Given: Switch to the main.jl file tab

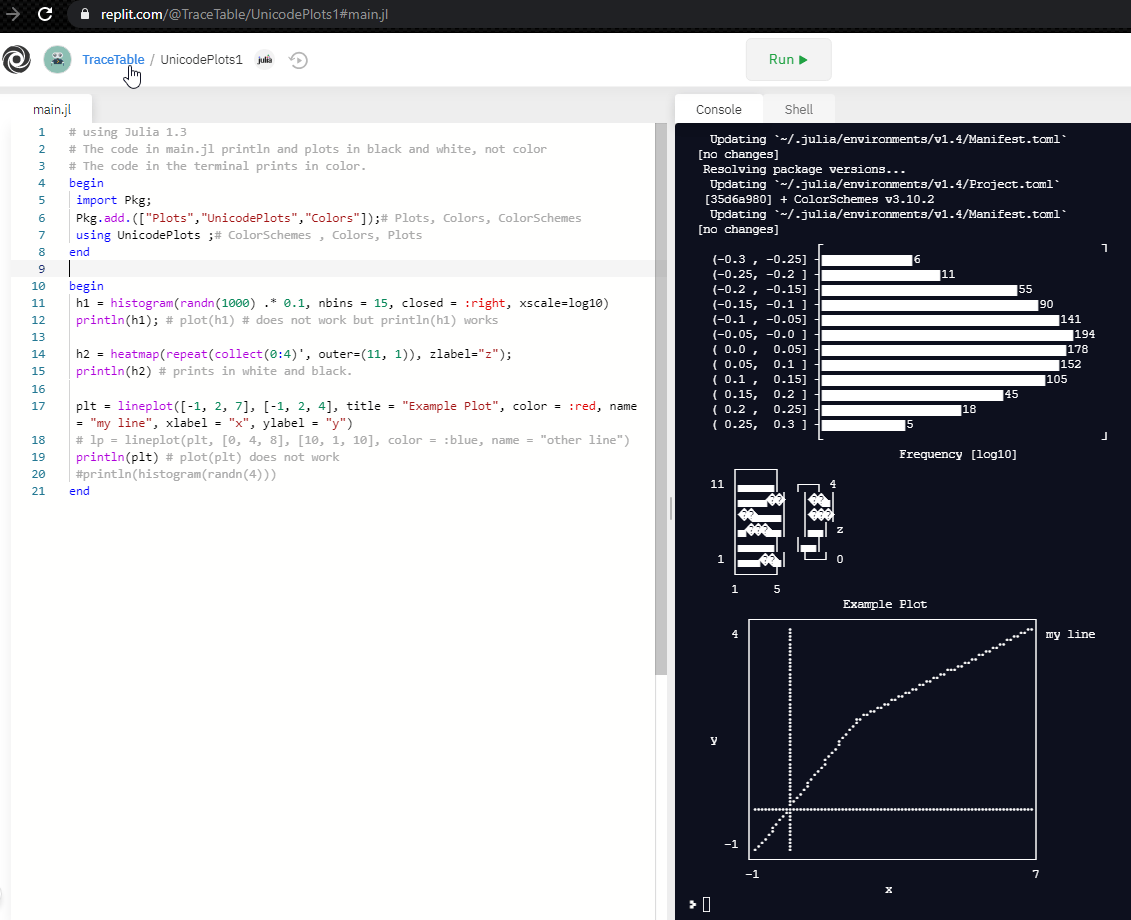Looking at the screenshot, I should tap(52, 109).
